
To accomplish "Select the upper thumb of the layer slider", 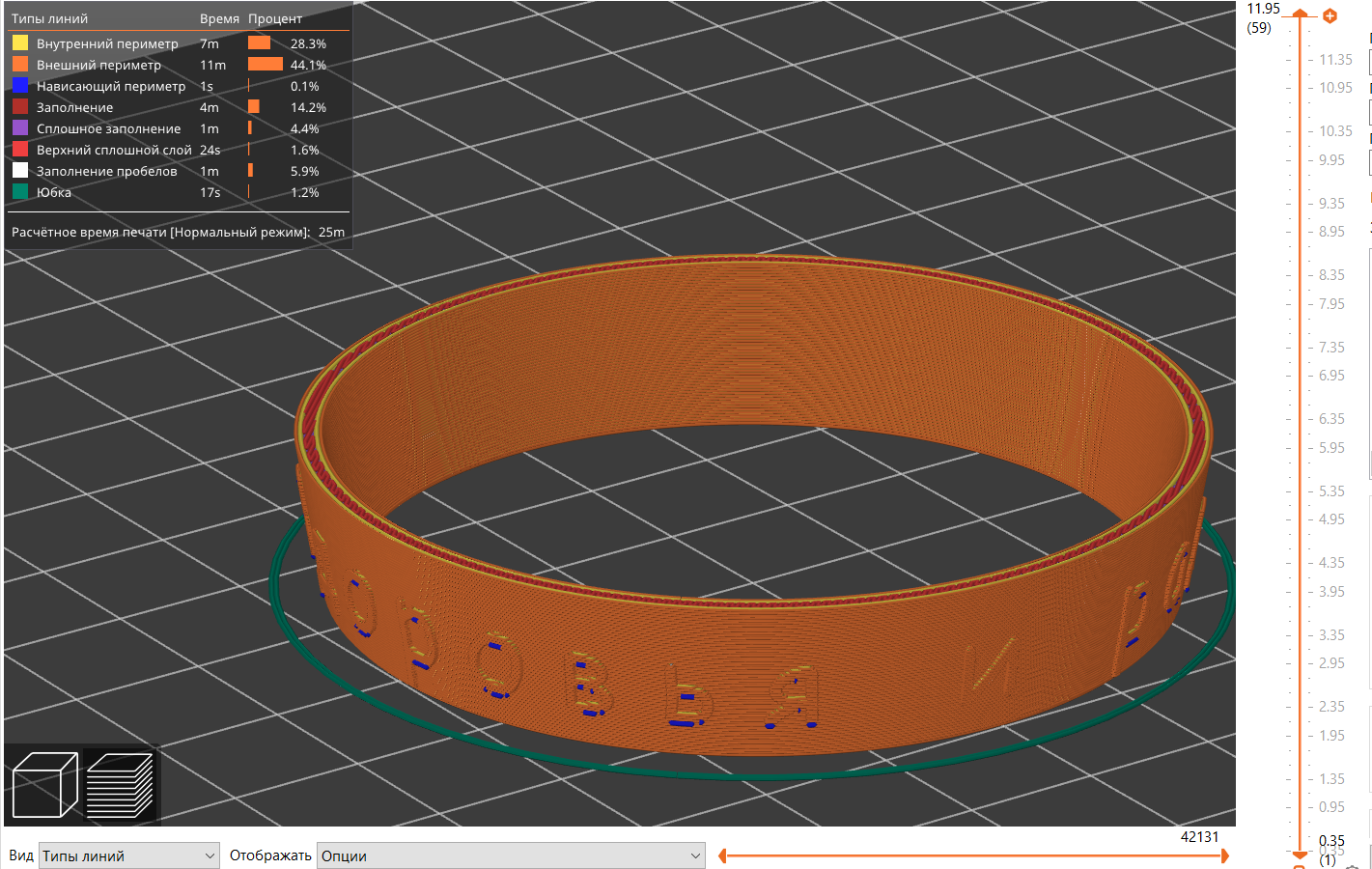I will (x=1301, y=14).
